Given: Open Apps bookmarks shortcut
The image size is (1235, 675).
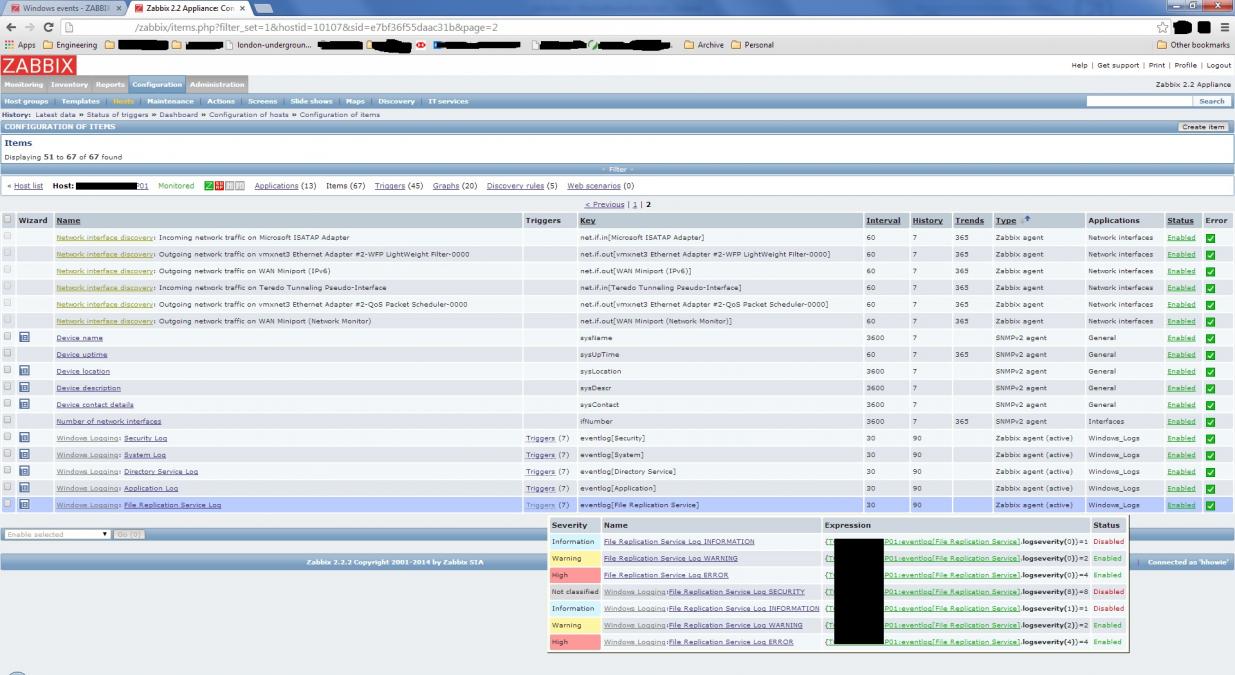Looking at the screenshot, I should [20, 44].
